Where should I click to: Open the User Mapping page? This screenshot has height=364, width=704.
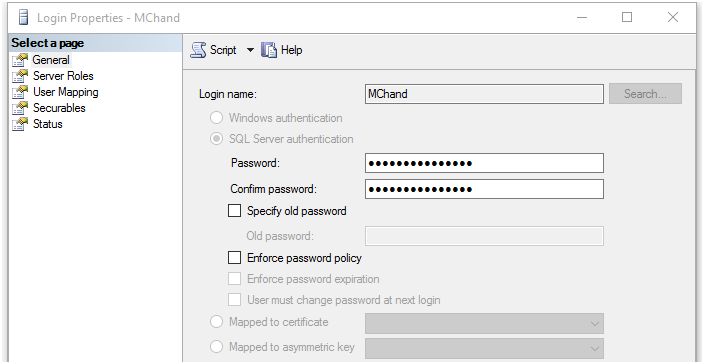pos(66,92)
